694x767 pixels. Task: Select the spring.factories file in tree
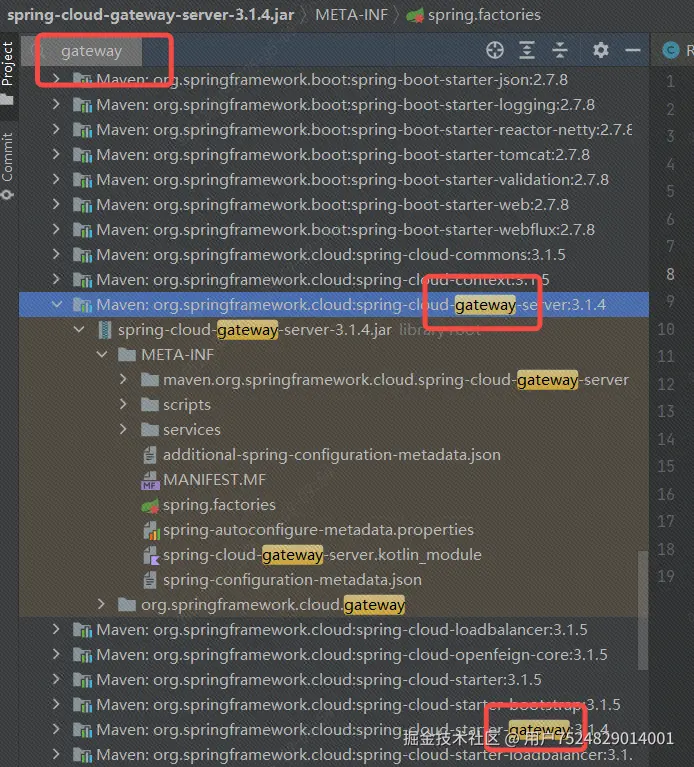[x=219, y=505]
